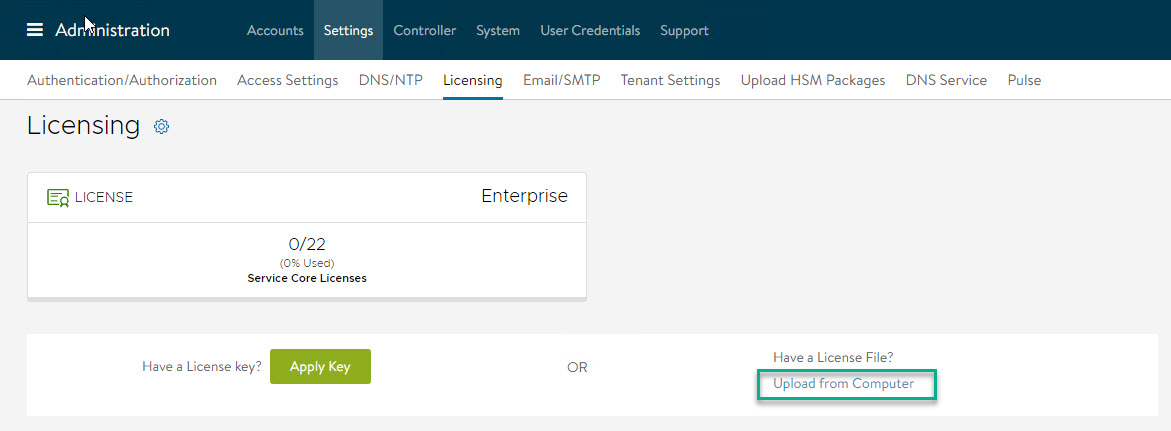
Task: Open the Upload HSM Packages tab
Action: 812,80
